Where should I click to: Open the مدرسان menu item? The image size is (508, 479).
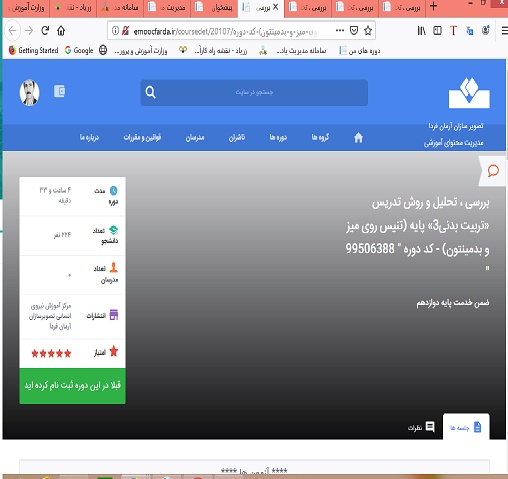pos(195,137)
